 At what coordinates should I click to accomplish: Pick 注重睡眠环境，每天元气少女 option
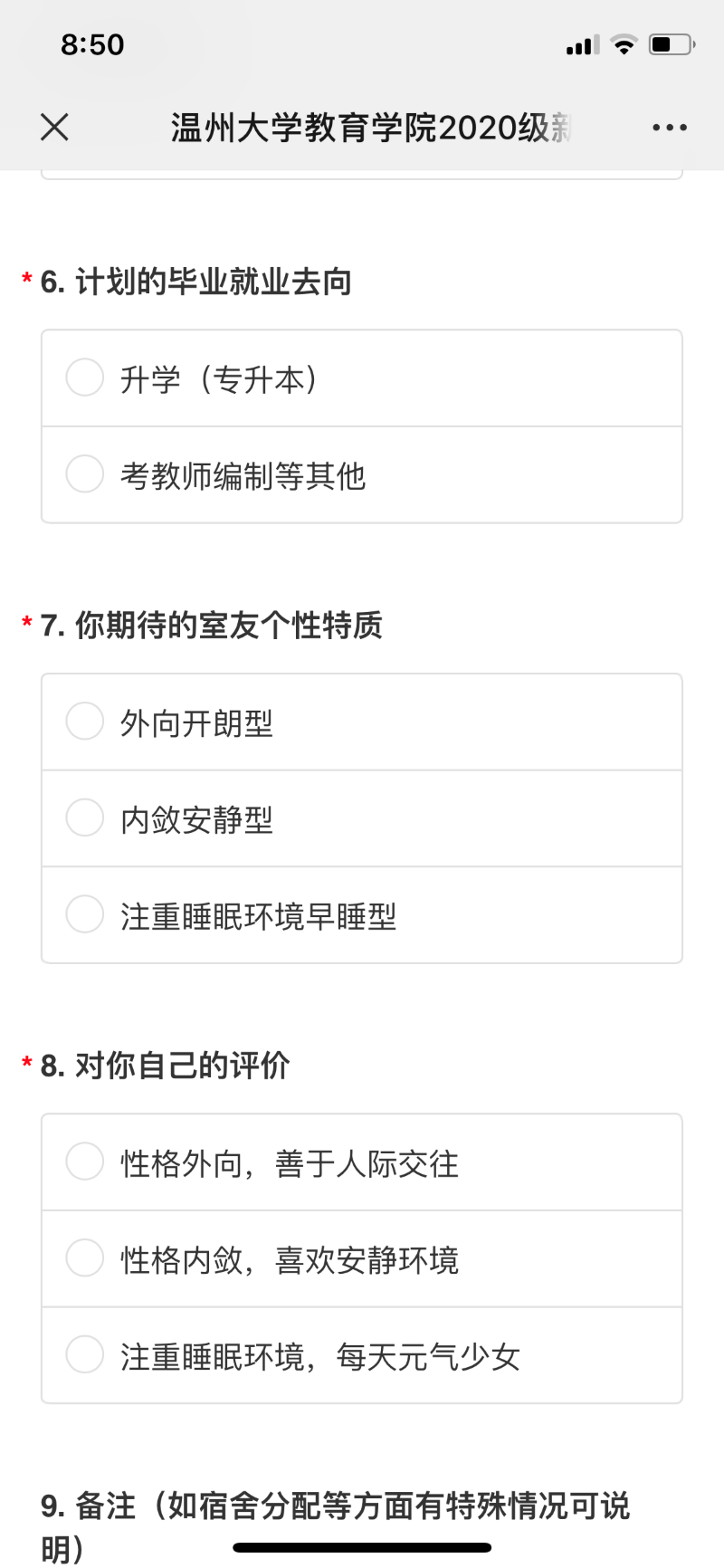point(85,1355)
